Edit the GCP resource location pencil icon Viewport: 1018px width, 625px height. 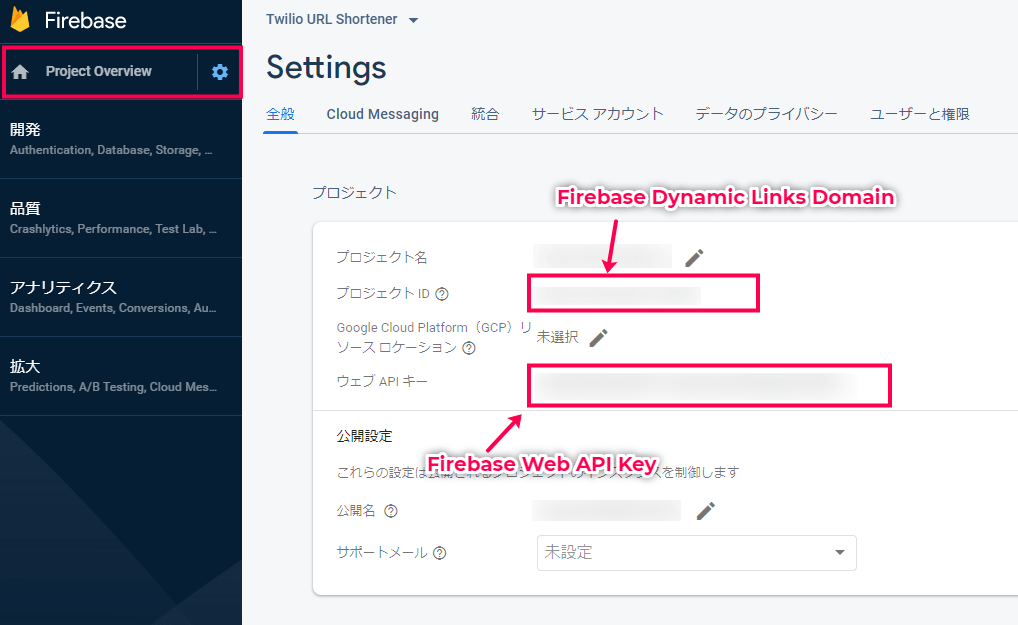tap(598, 337)
